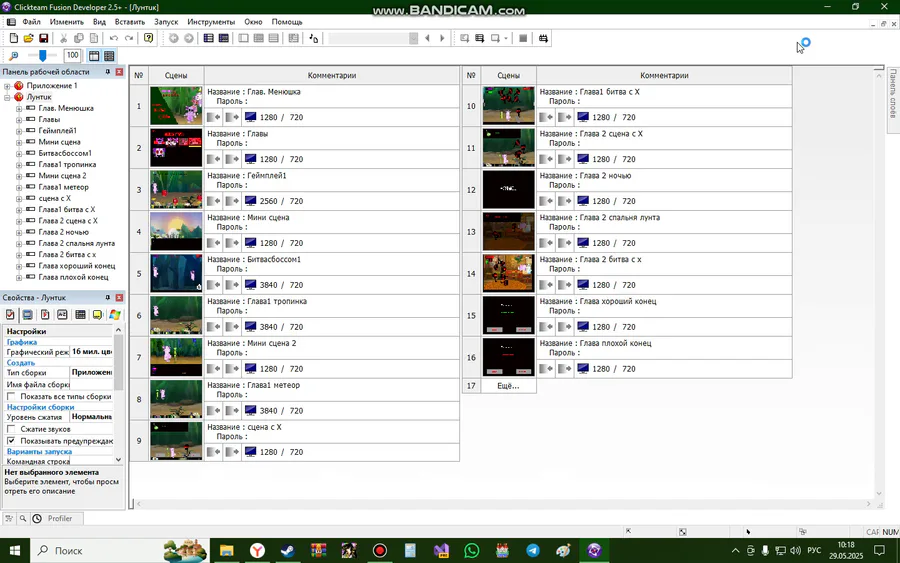Expand the Глава 2 ночью tree node
This screenshot has height=563, width=900.
19,232
